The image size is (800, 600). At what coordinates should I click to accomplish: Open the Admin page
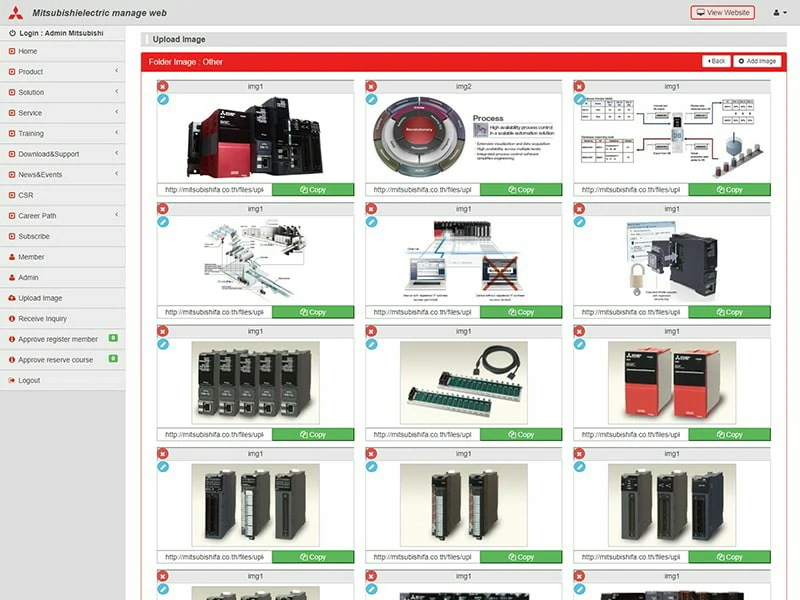tap(63, 278)
